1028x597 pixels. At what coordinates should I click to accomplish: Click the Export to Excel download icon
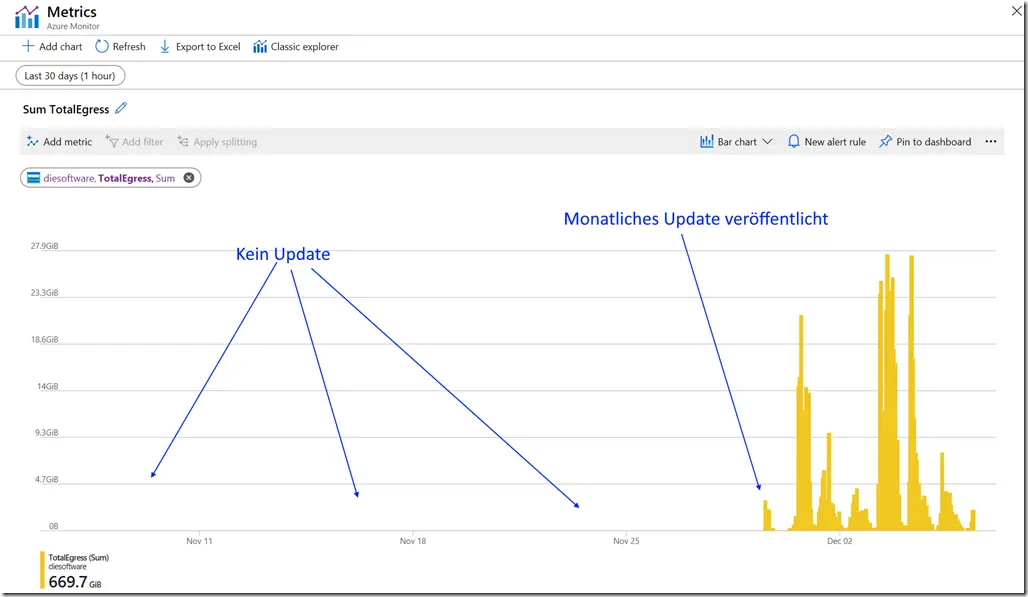[x=165, y=47]
